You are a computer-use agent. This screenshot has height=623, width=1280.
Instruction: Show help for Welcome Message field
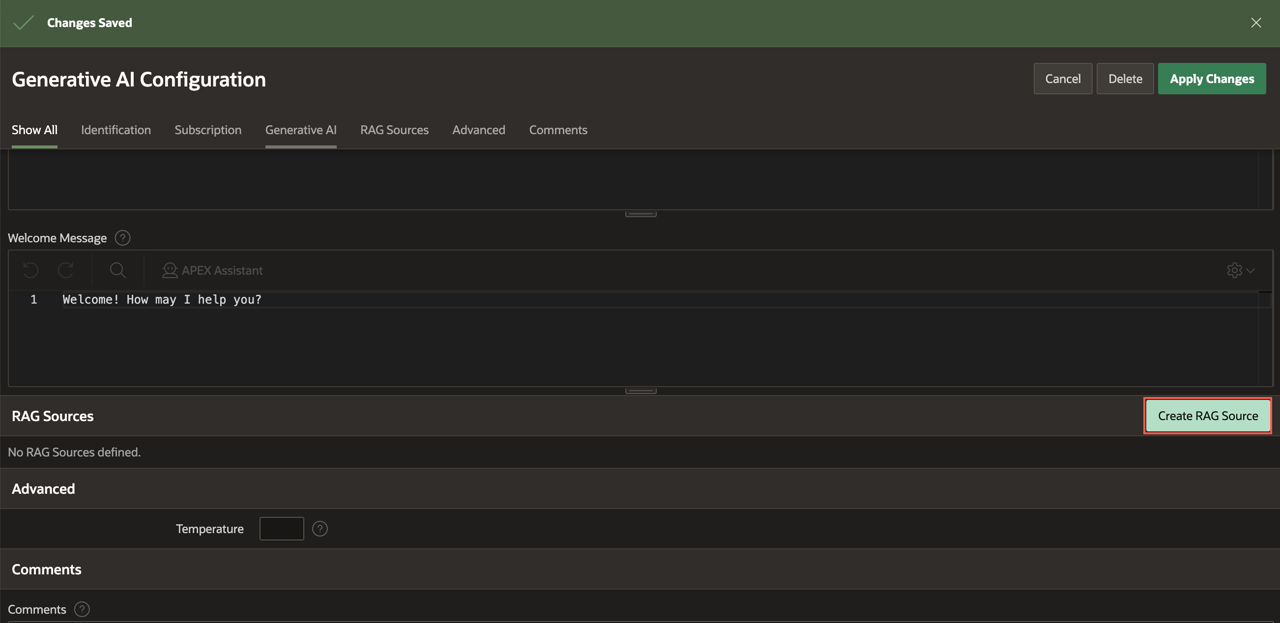coord(123,238)
